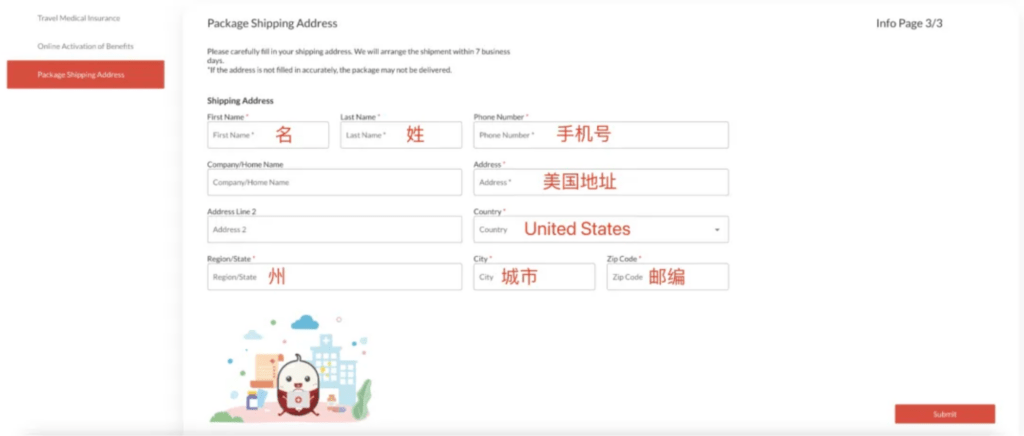Click the First Name input field
1024x436 pixels.
268,135
